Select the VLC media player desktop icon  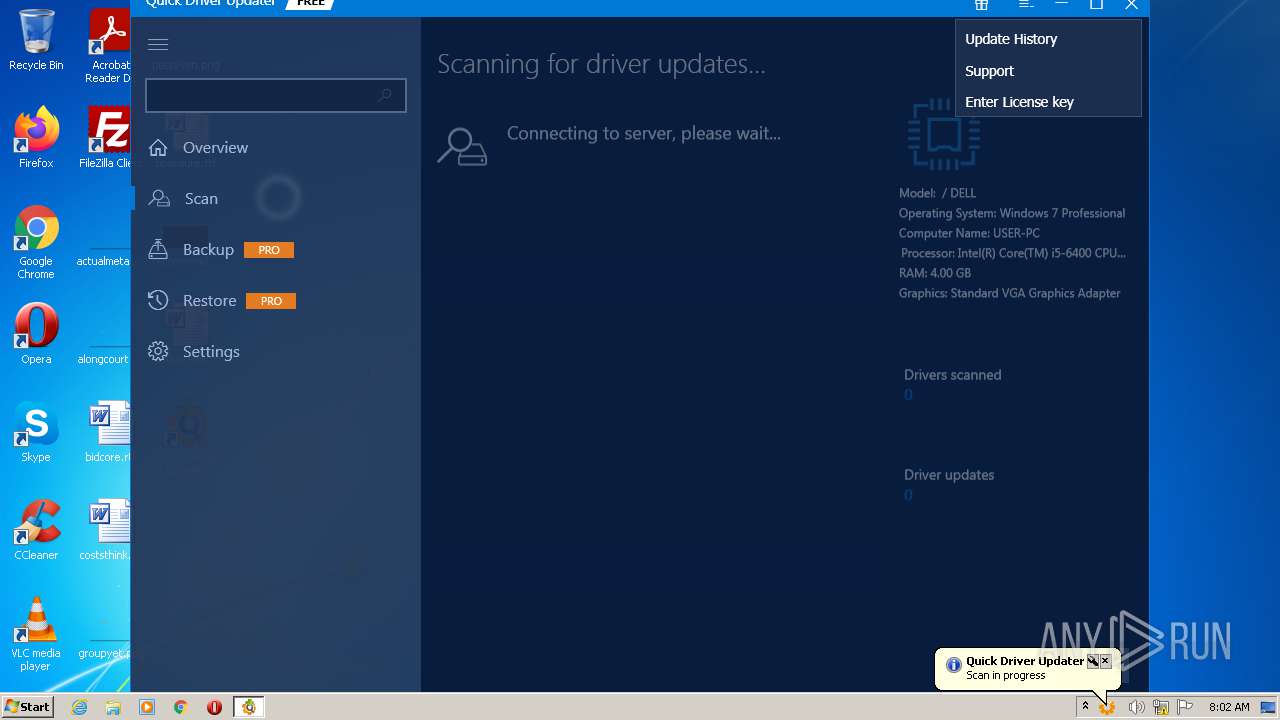36,635
